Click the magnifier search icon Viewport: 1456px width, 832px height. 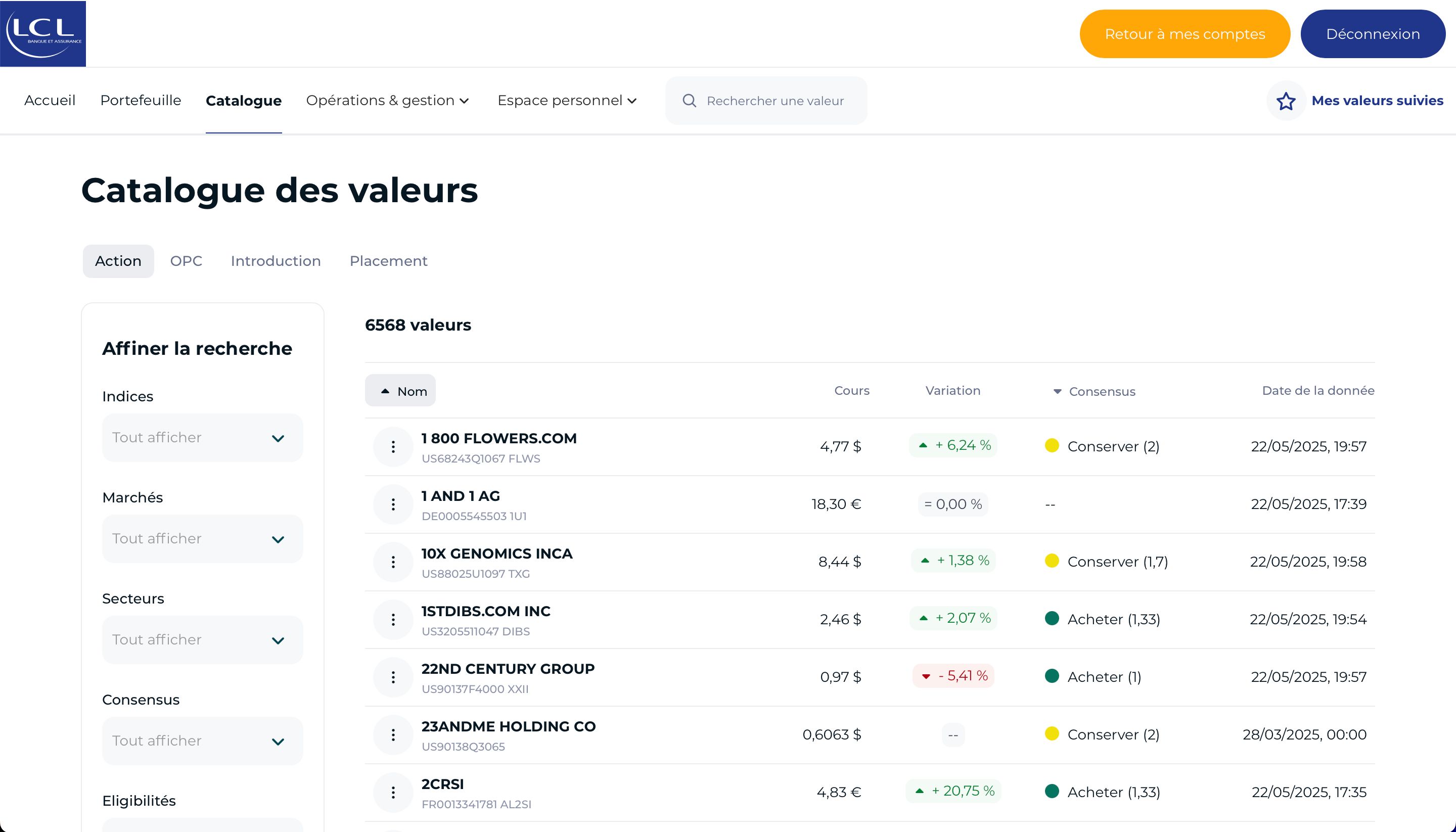point(690,101)
